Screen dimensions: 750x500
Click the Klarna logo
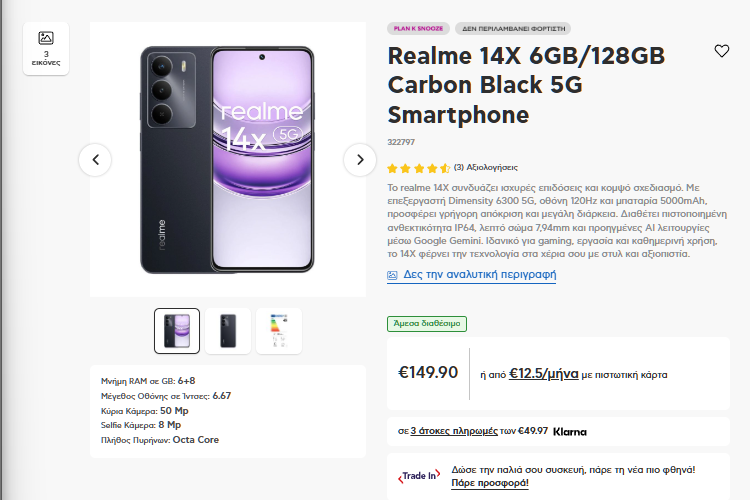[x=570, y=432]
